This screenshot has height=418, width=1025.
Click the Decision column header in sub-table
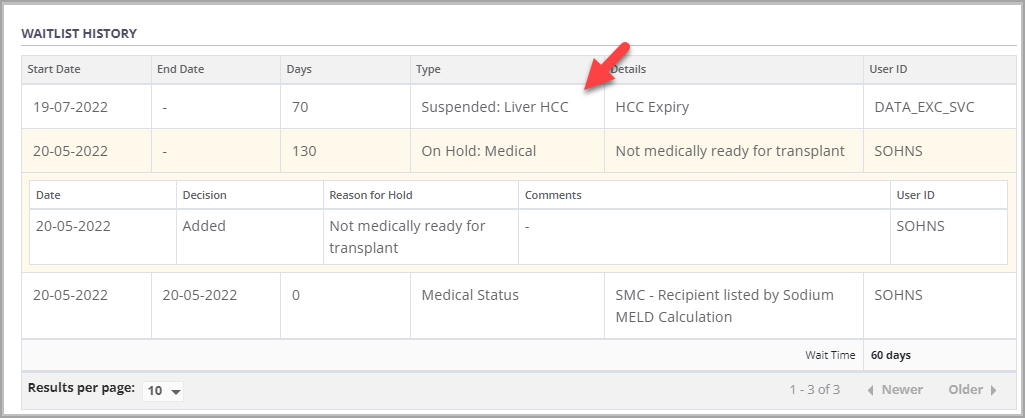tap(204, 194)
